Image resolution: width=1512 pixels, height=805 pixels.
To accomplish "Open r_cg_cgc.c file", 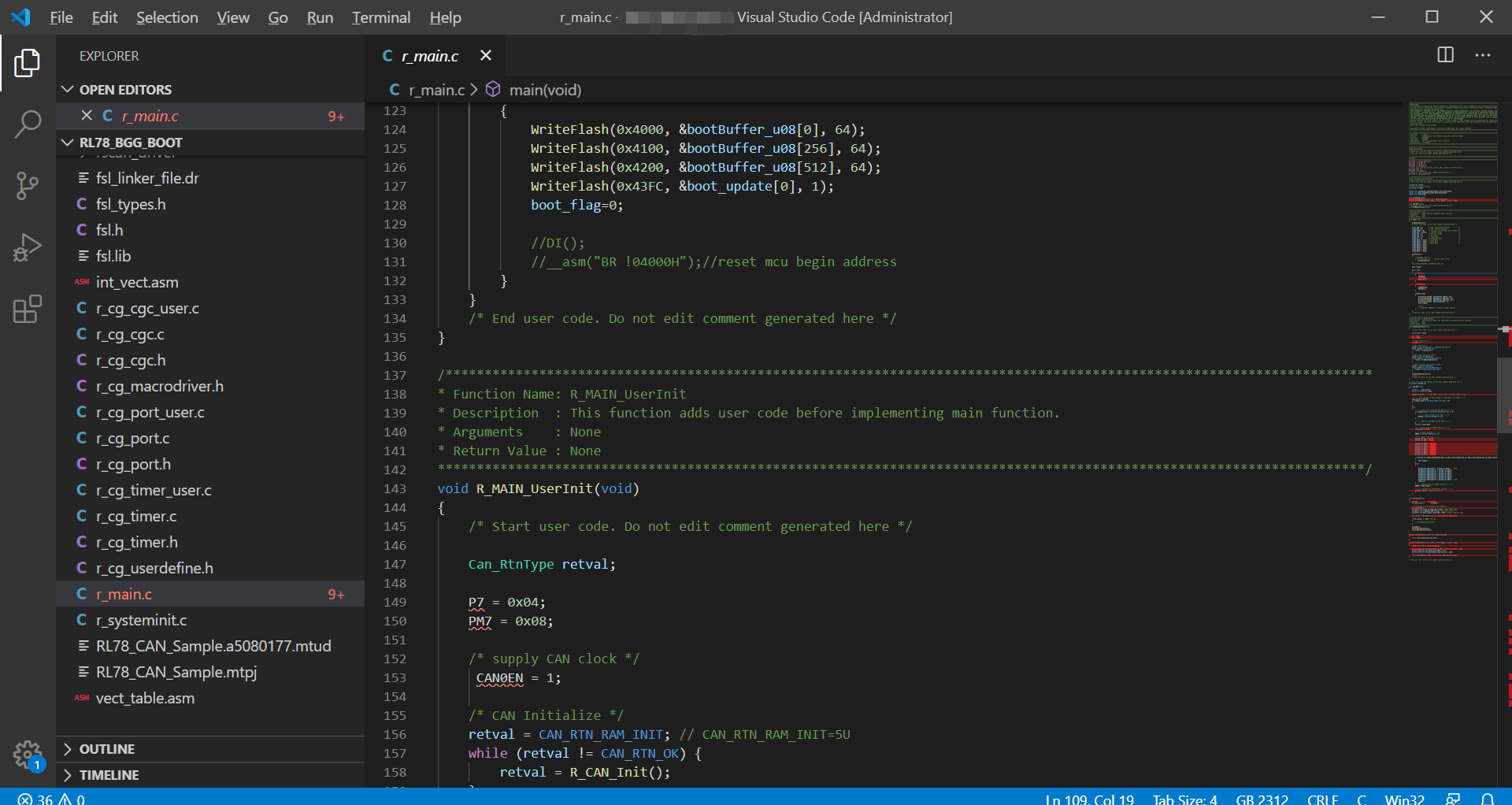I will pyautogui.click(x=210, y=334).
